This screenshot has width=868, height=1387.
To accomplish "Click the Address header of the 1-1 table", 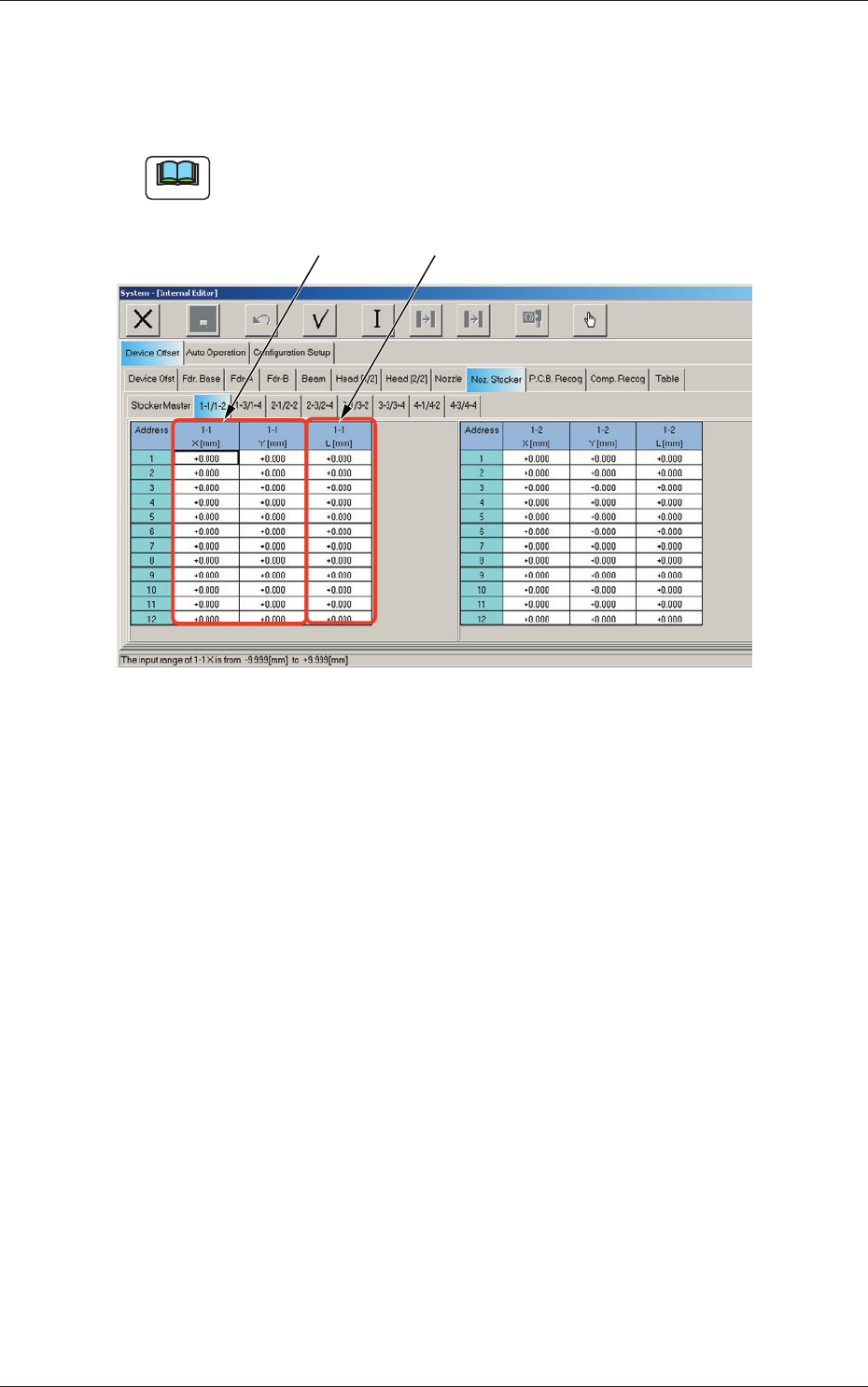I will pyautogui.click(x=152, y=437).
